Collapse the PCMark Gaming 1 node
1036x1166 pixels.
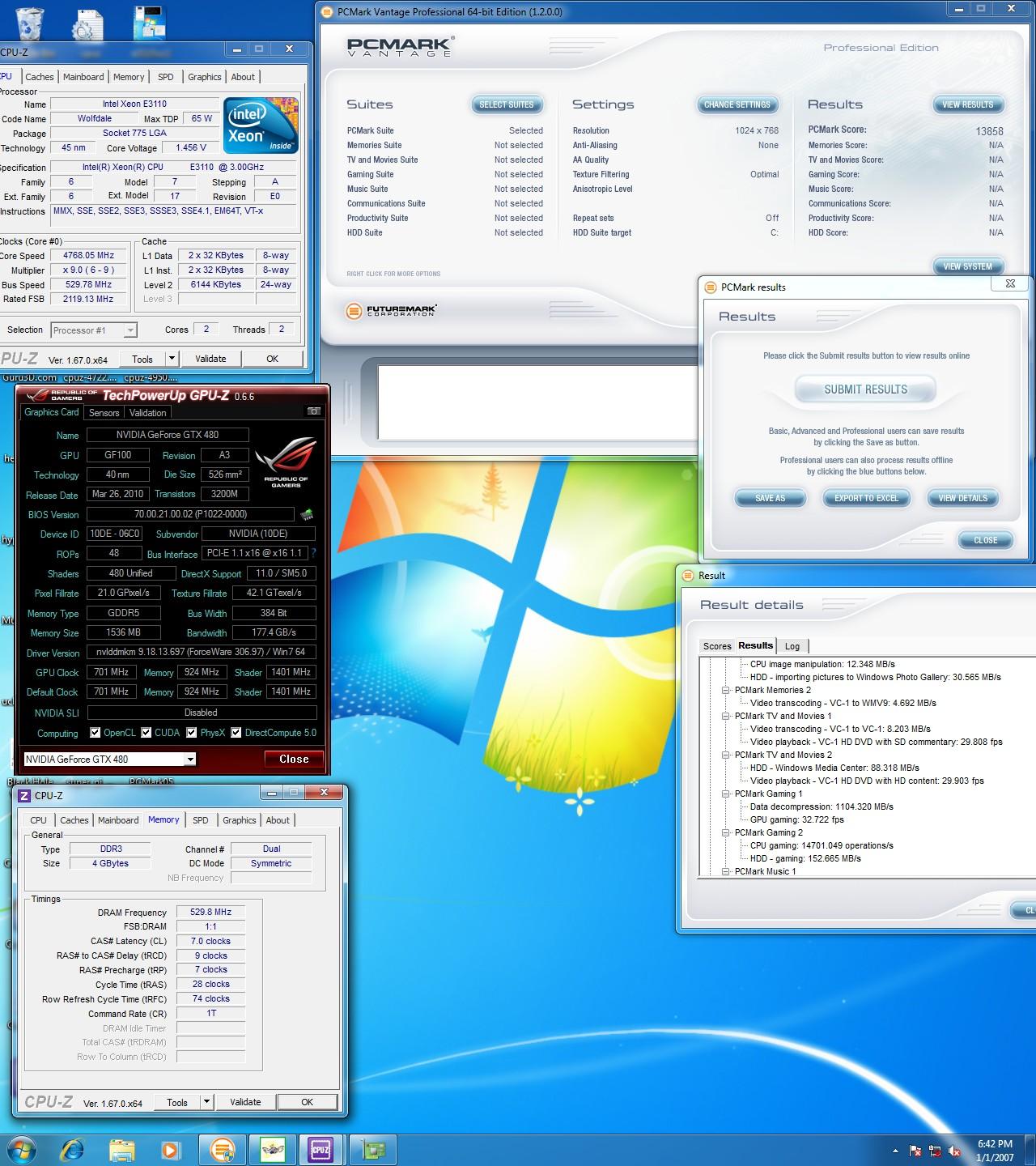pyautogui.click(x=726, y=794)
